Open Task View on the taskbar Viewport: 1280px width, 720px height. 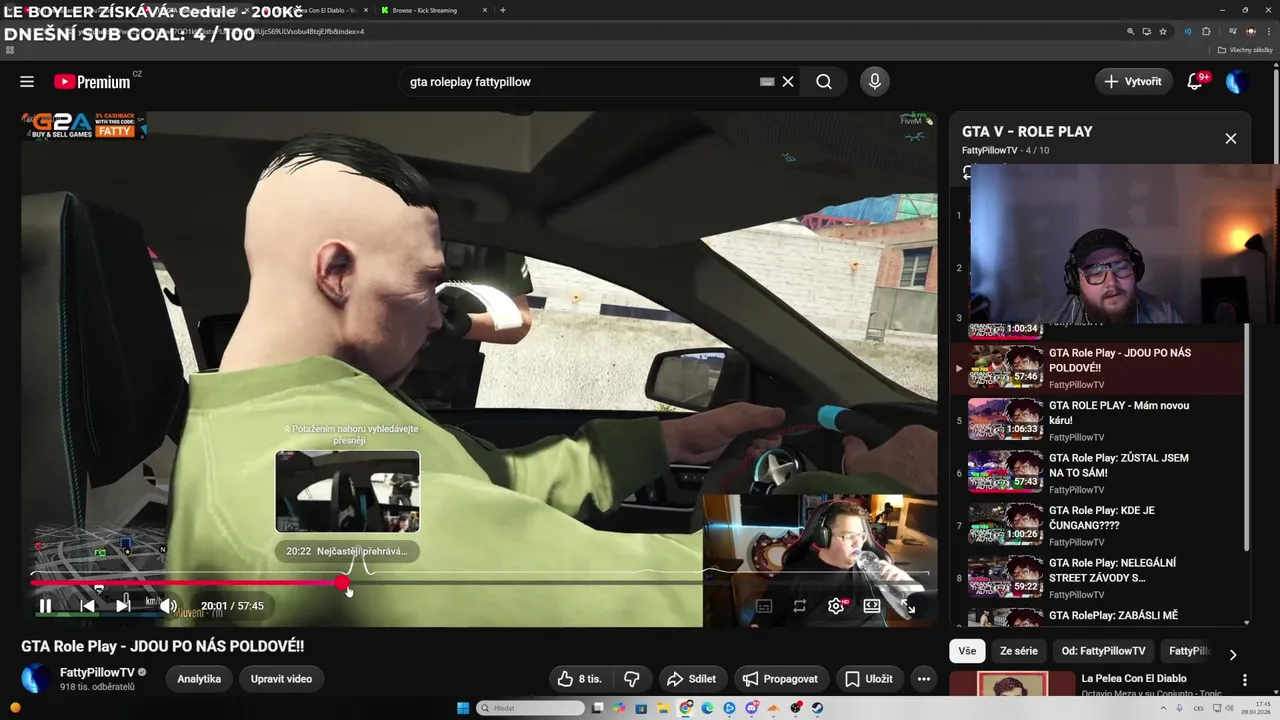pos(598,708)
